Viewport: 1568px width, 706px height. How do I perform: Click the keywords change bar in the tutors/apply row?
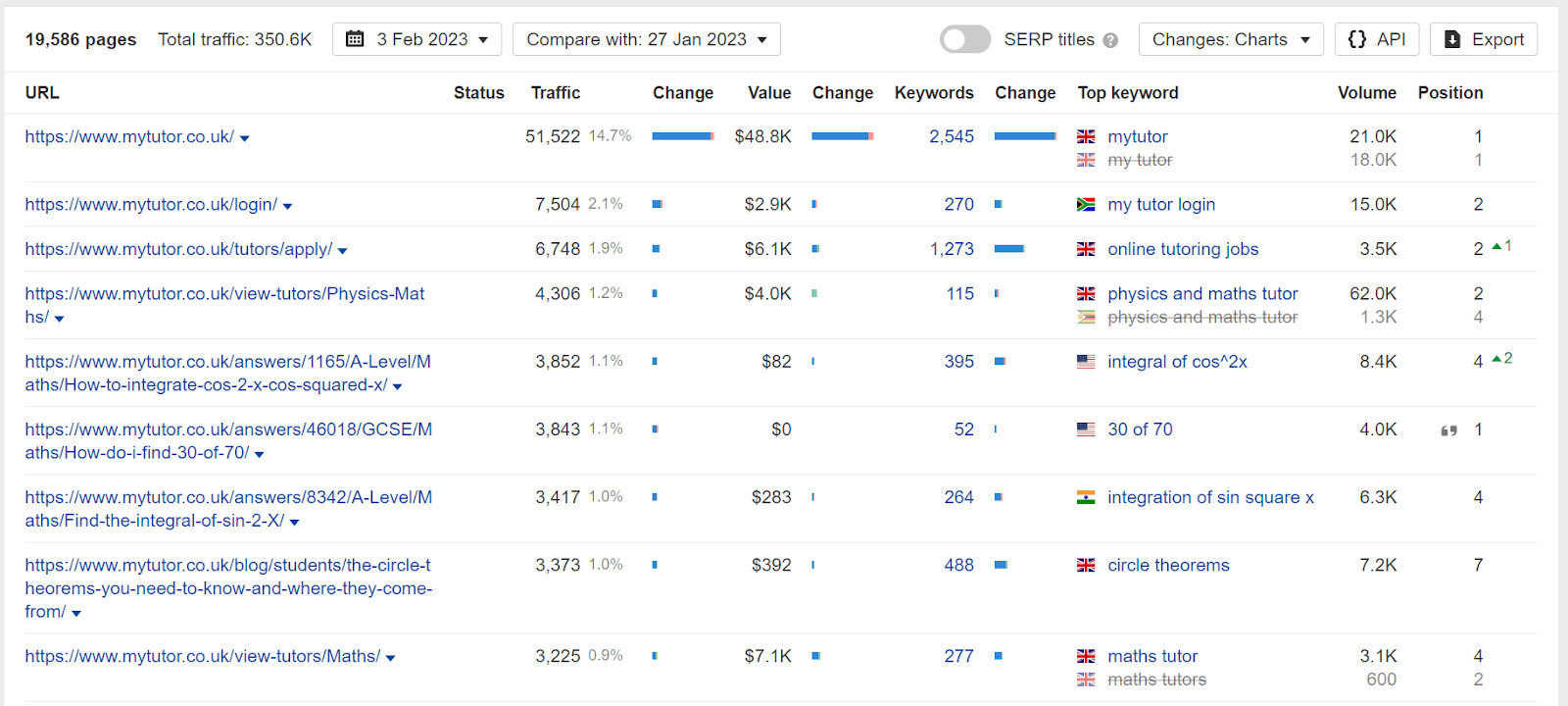click(1009, 249)
